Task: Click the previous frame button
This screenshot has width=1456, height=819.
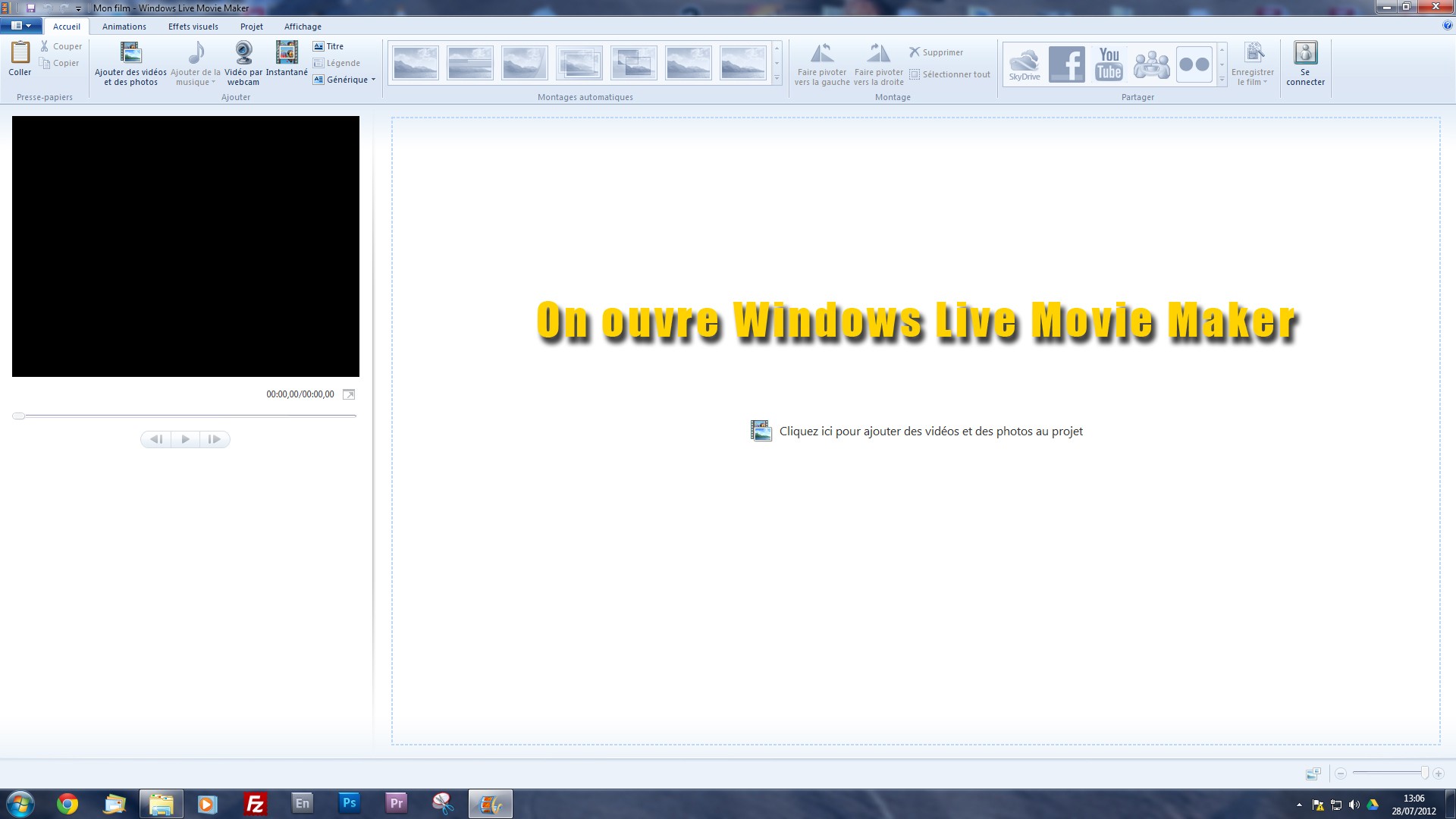Action: [x=156, y=439]
